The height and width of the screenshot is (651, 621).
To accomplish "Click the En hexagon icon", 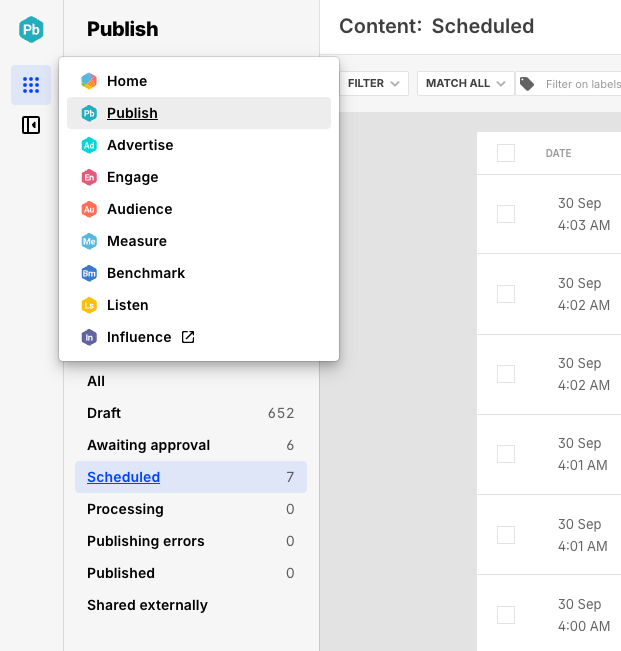I will pyautogui.click(x=89, y=177).
